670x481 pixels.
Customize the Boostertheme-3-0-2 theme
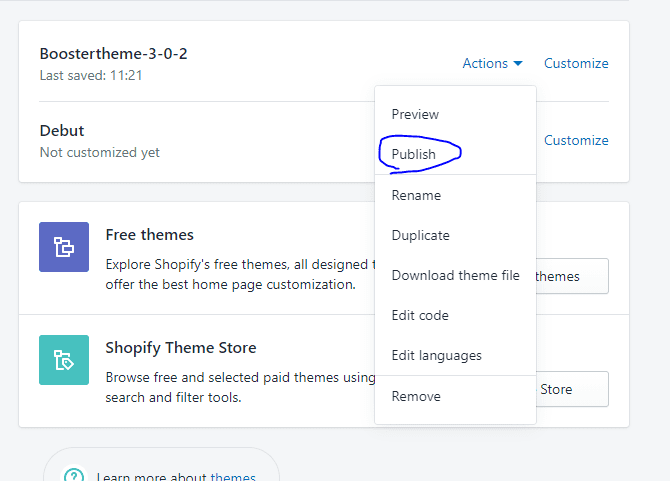[x=576, y=63]
